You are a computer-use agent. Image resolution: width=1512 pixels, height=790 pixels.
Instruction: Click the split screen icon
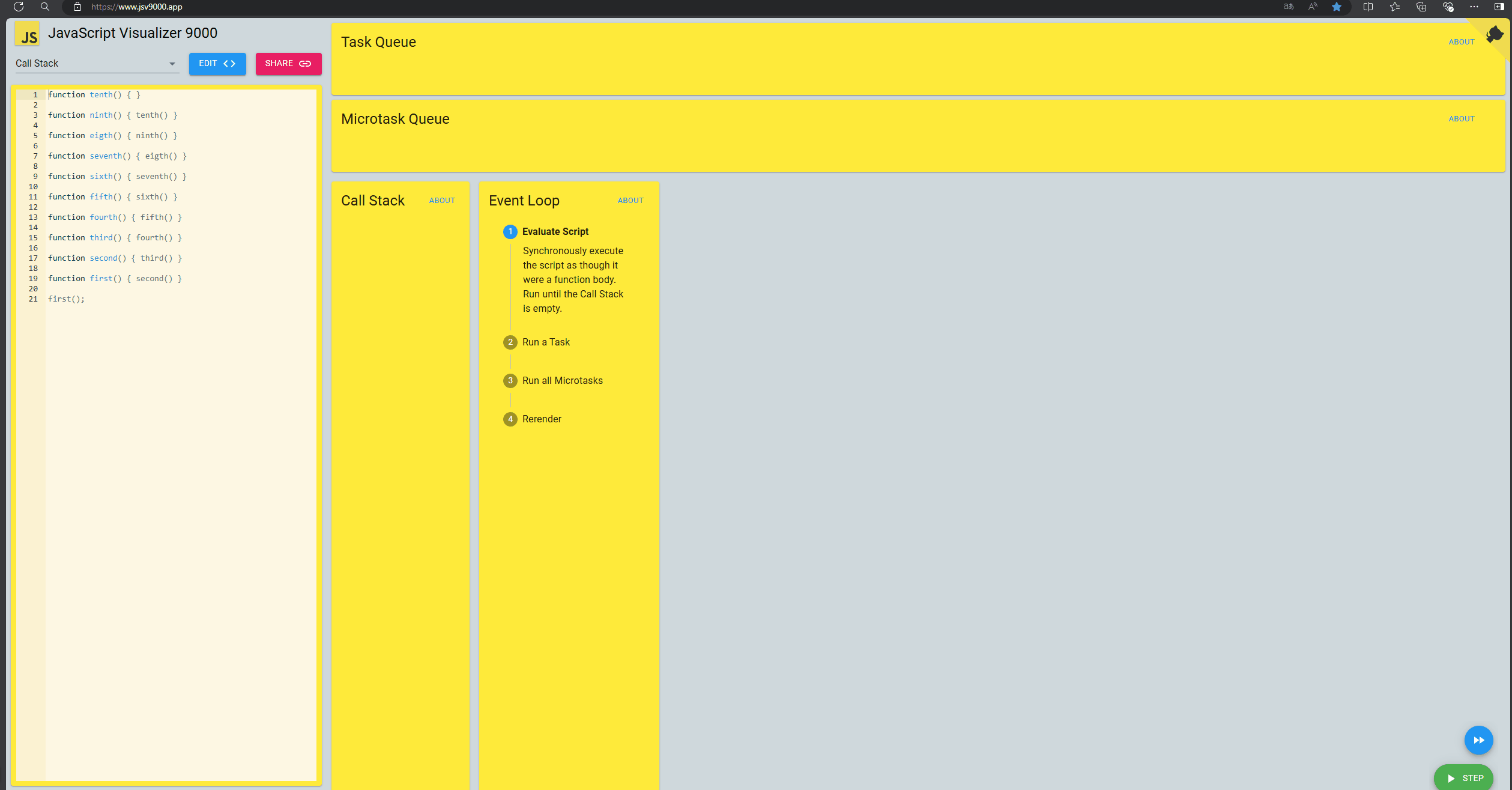pos(1368,7)
